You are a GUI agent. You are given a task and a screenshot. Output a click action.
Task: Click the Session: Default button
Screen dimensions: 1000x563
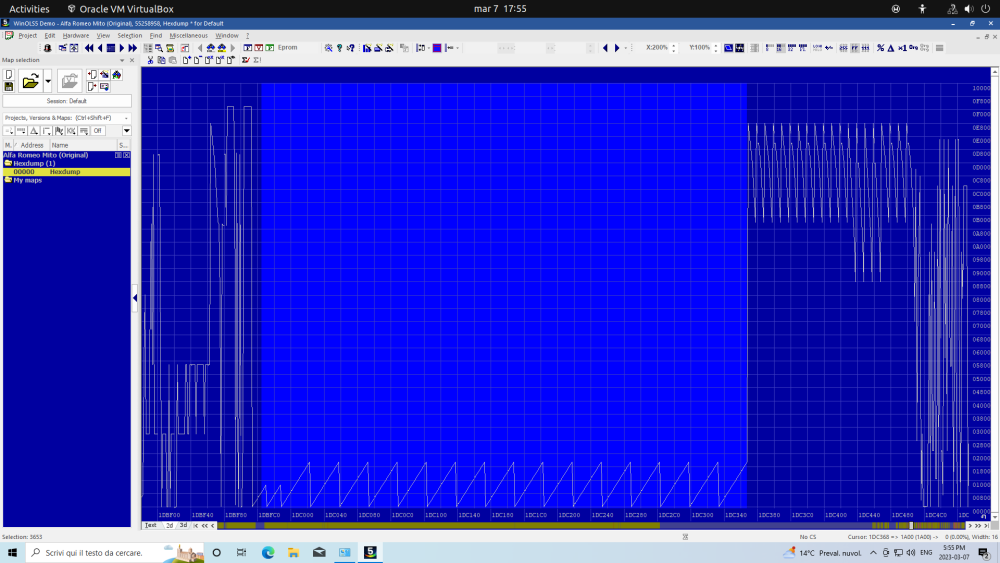(67, 101)
